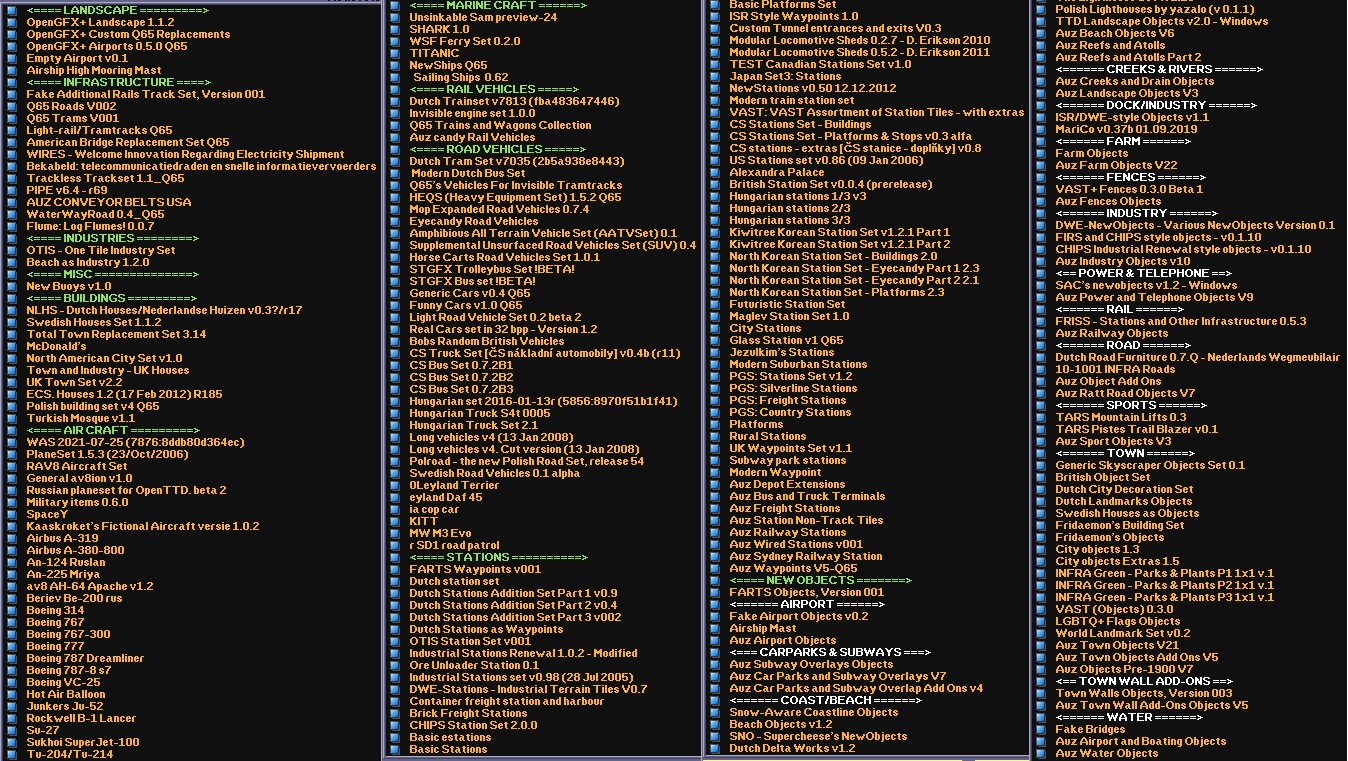The height and width of the screenshot is (761, 1348).
Task: Select the CARPARKS & SUBWAYS header row
Action: [x=830, y=652]
